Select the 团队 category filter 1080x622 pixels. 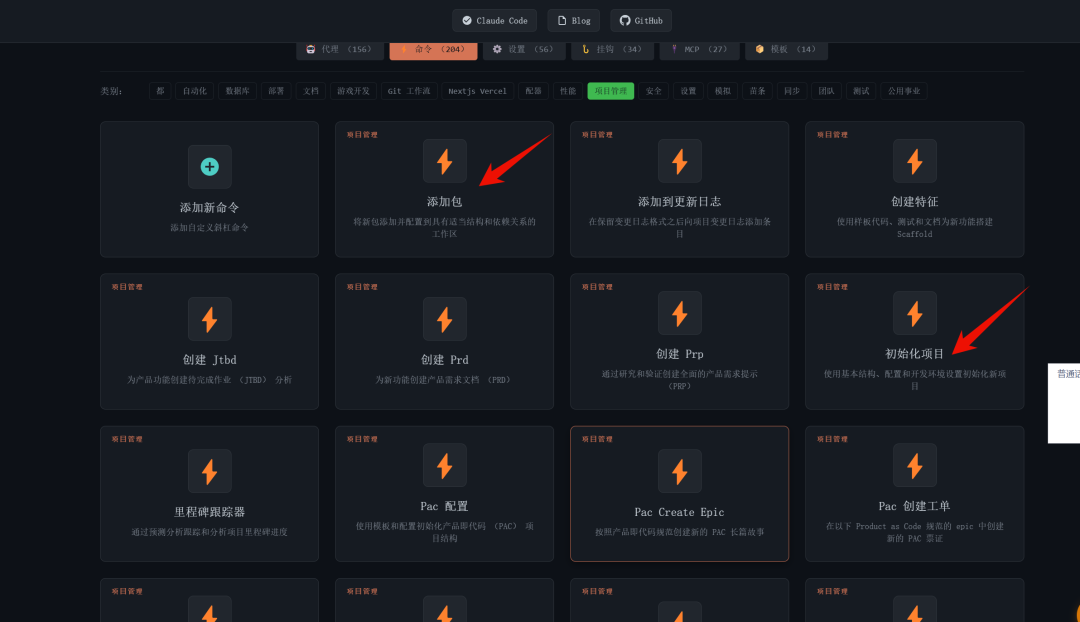(x=826, y=91)
